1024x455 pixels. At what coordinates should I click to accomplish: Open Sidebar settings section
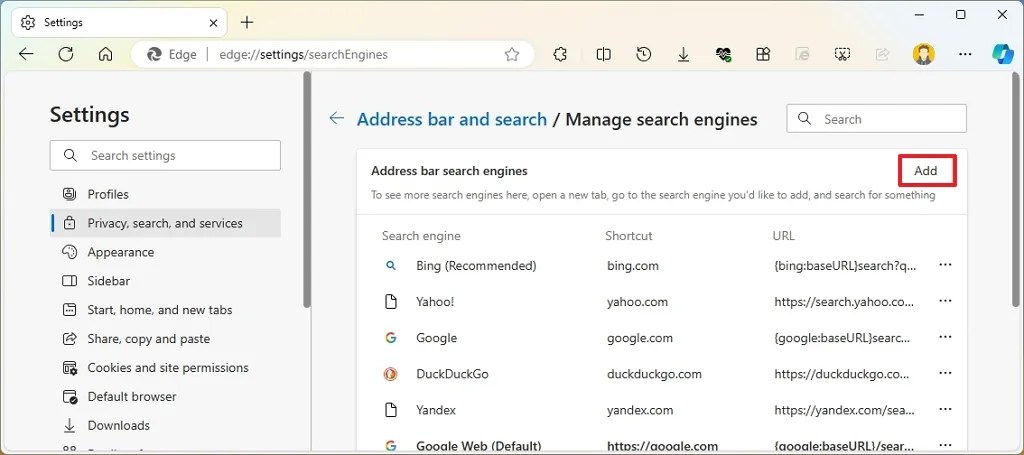tap(165, 281)
